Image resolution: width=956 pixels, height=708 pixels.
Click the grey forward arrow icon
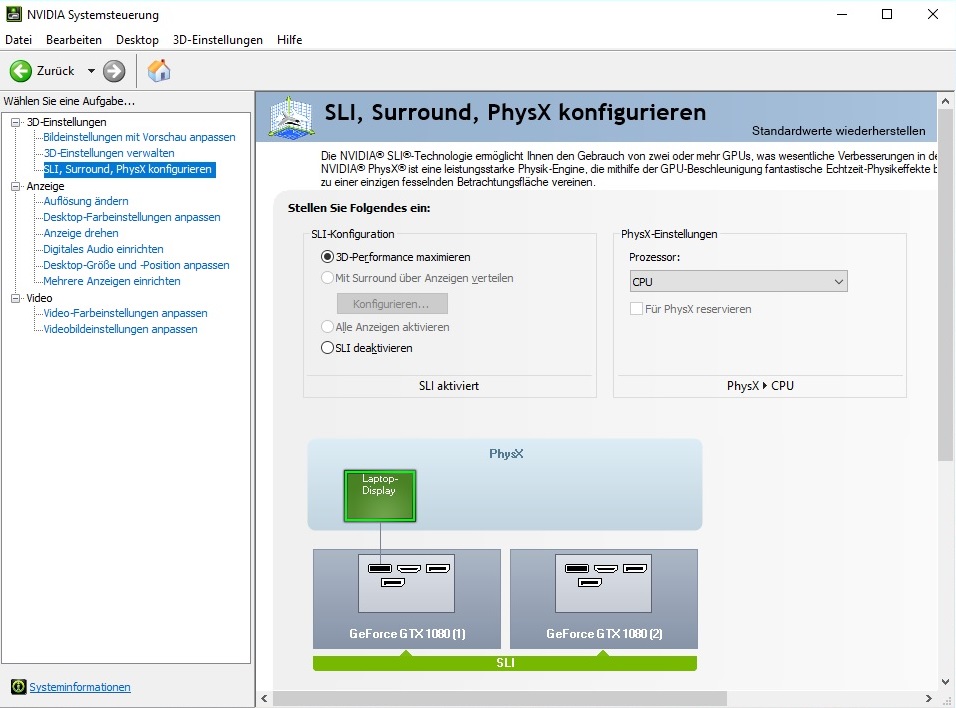coord(114,71)
